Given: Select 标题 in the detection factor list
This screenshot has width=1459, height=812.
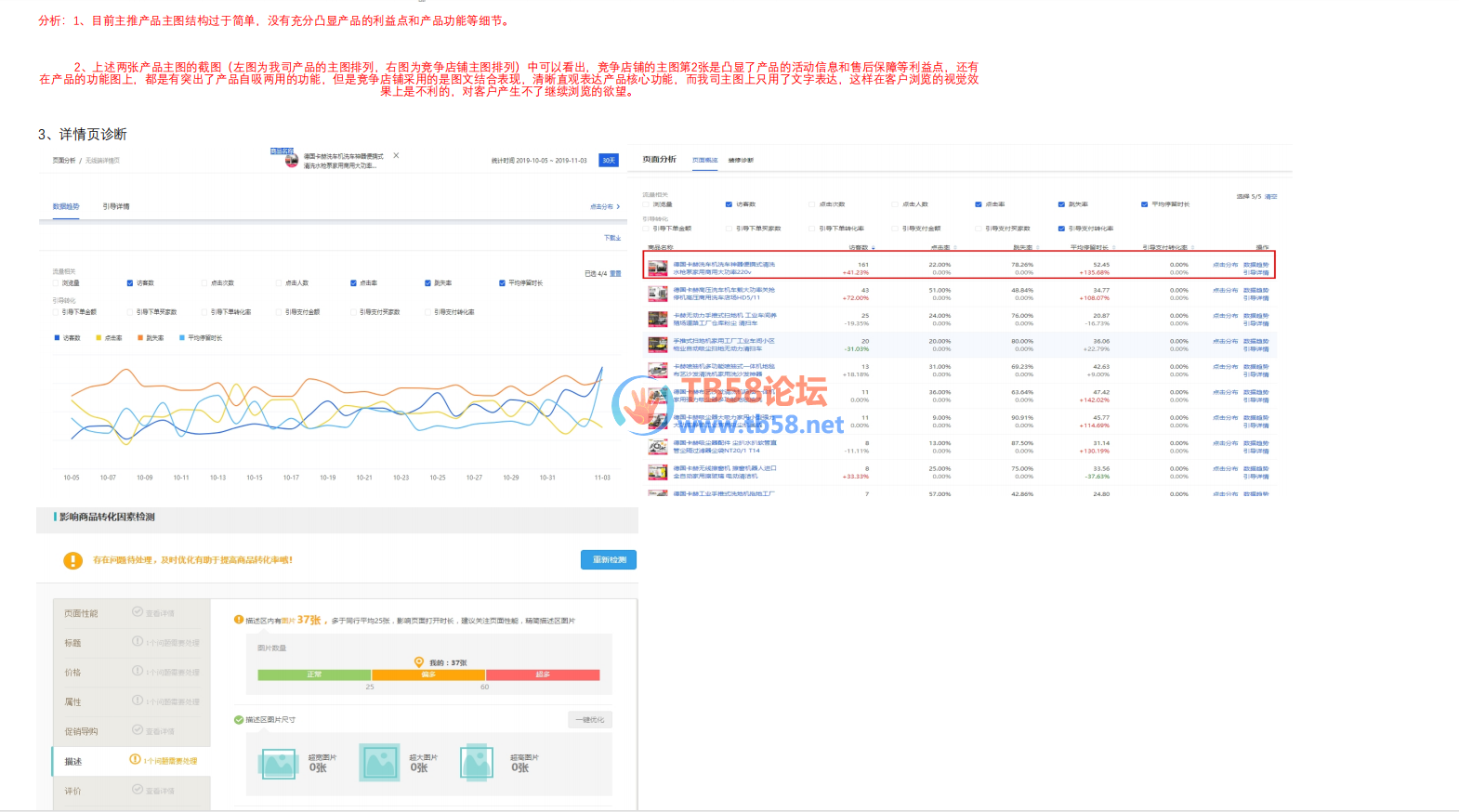Looking at the screenshot, I should pyautogui.click(x=72, y=643).
